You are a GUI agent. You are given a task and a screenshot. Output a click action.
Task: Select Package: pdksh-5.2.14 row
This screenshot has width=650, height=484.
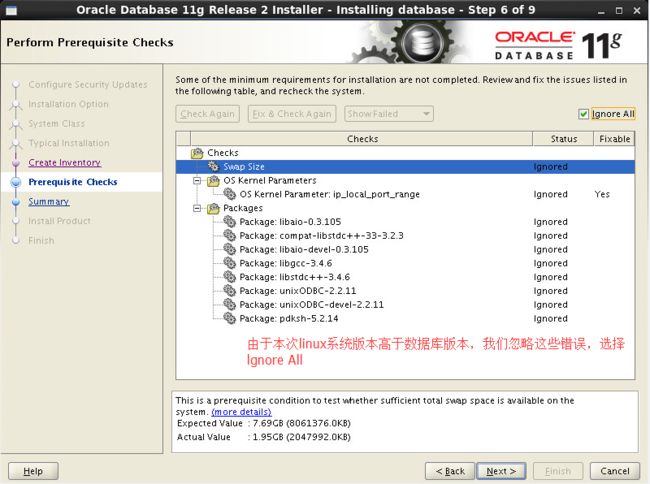tap(405, 318)
